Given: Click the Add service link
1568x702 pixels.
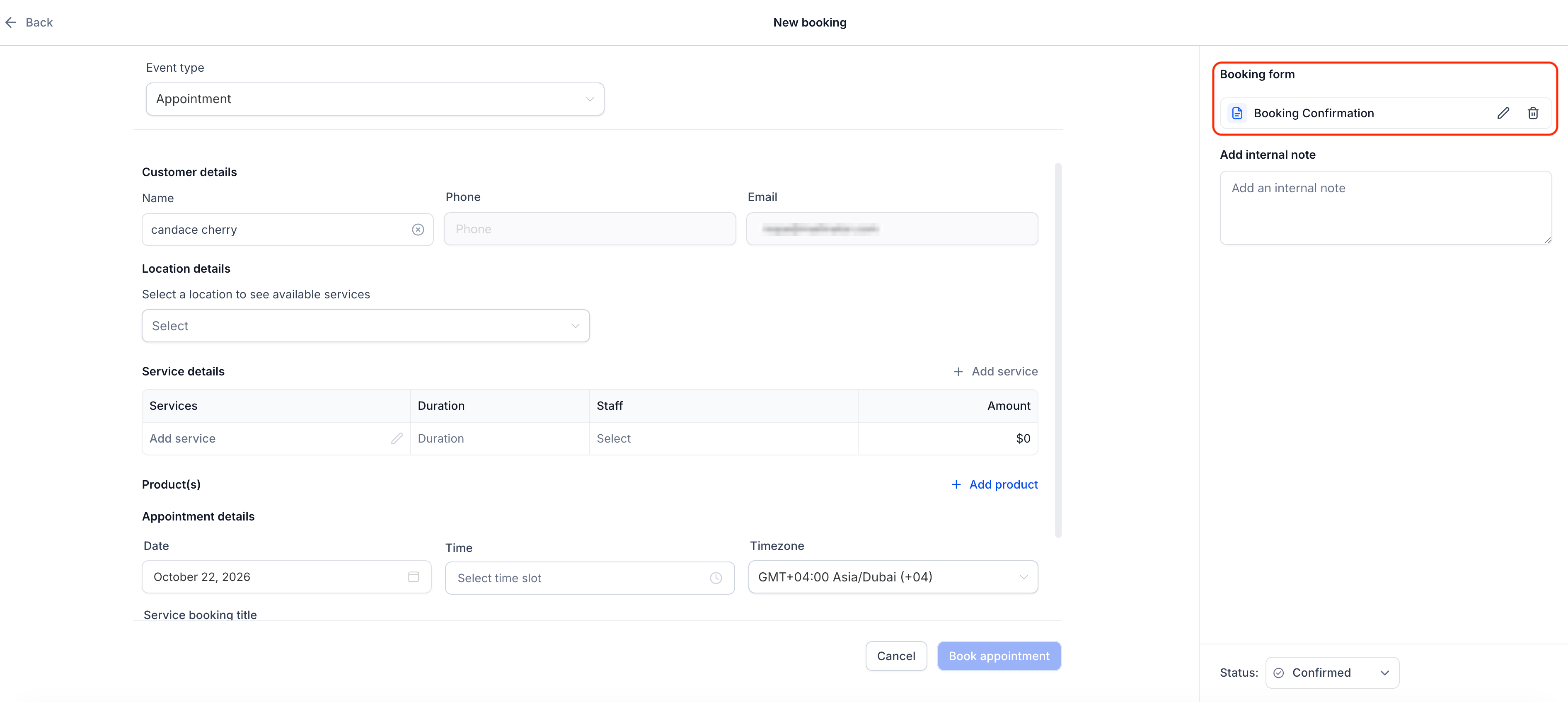Looking at the screenshot, I should coord(995,371).
